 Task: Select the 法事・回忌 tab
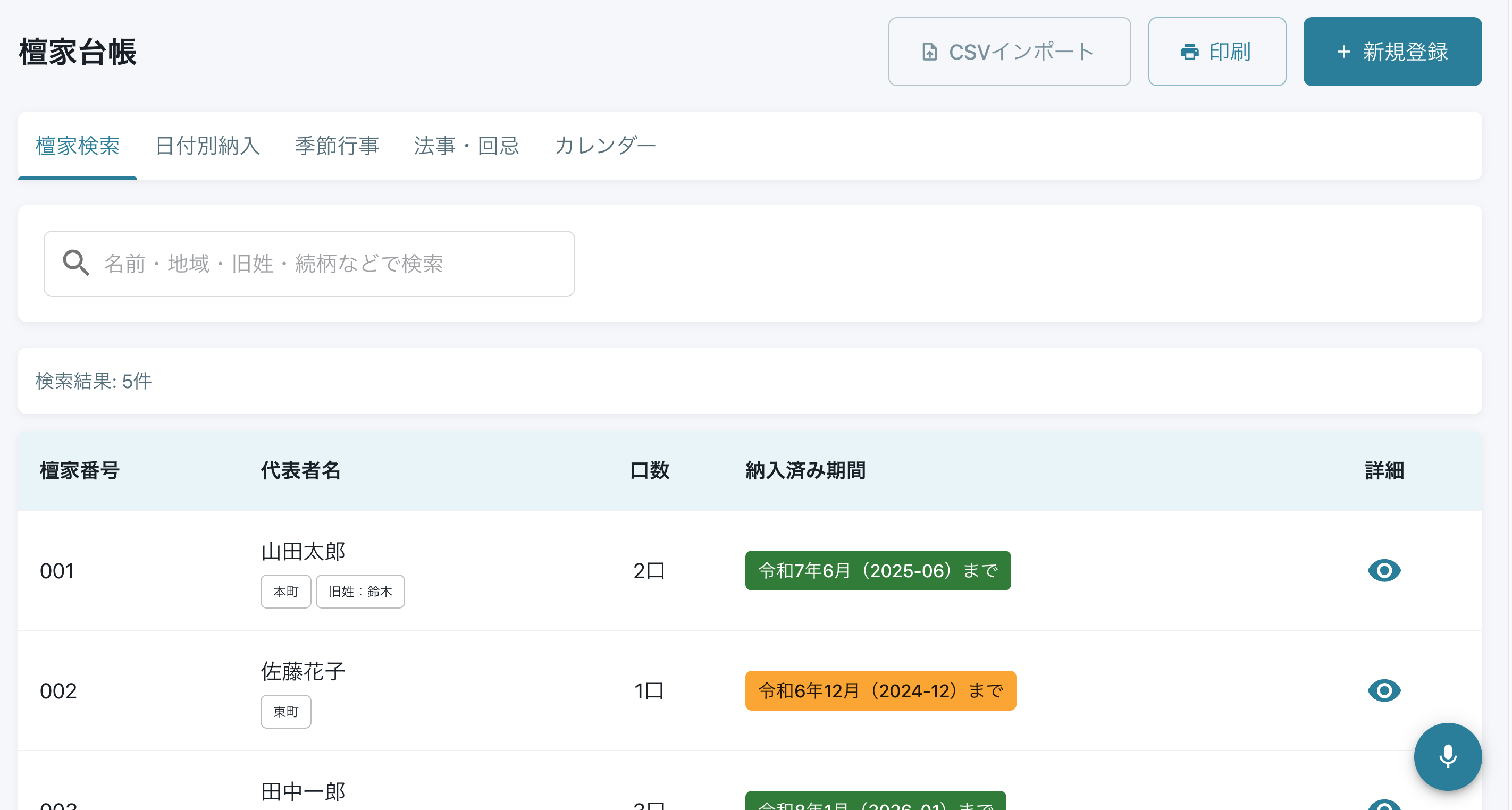(x=466, y=146)
